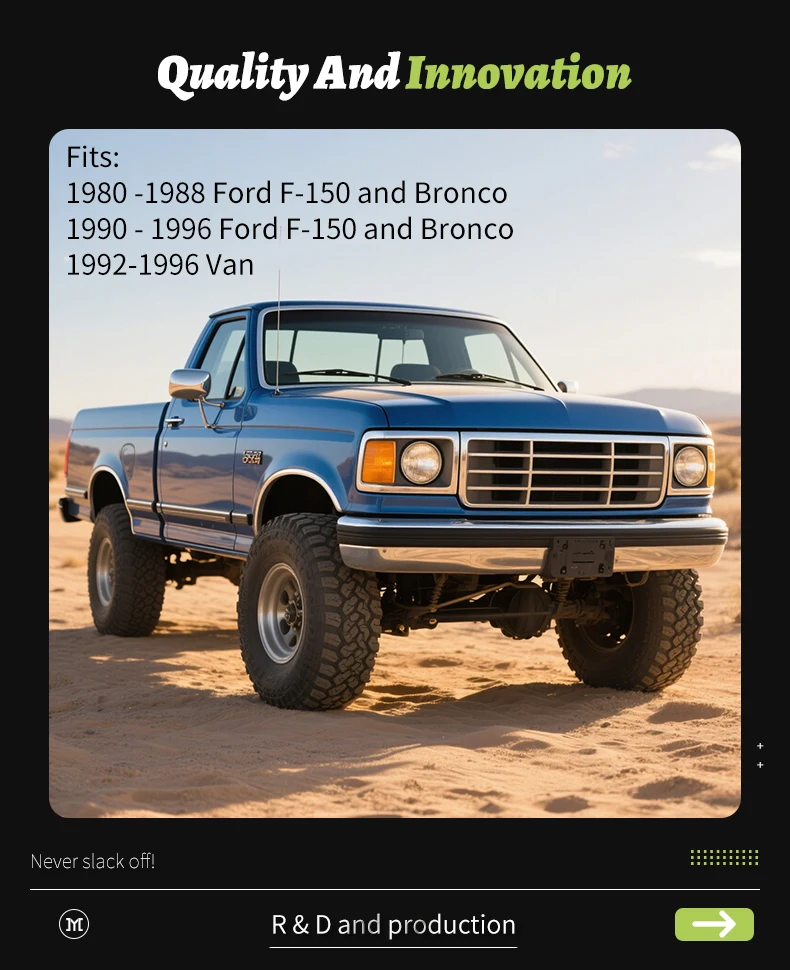Click the small plus signs decoration

(760, 755)
